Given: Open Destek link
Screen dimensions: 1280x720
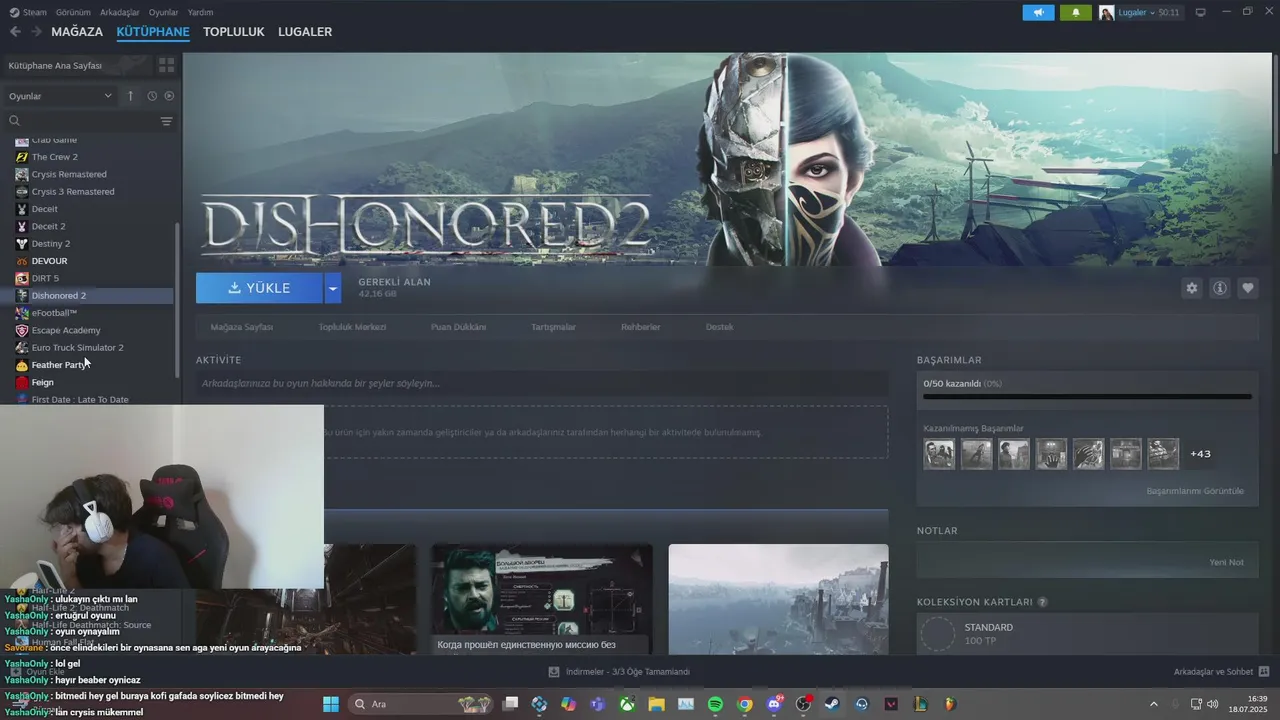Looking at the screenshot, I should click(x=719, y=327).
